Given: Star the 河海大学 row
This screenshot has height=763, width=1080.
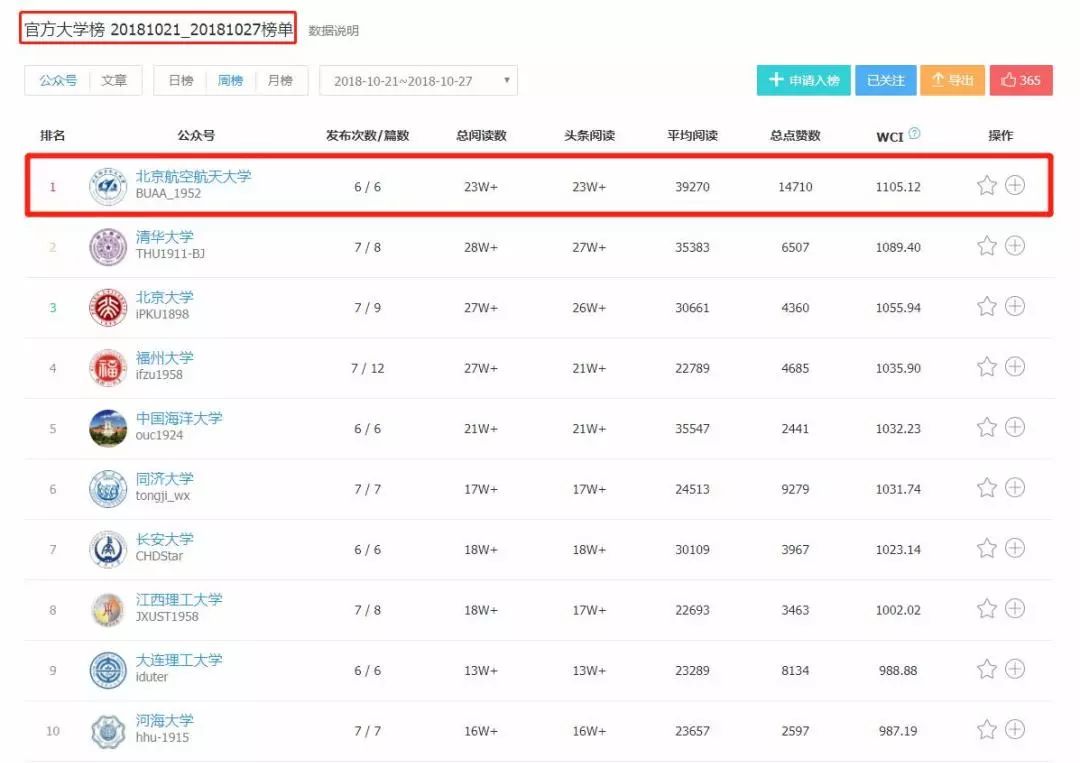Looking at the screenshot, I should (x=986, y=730).
